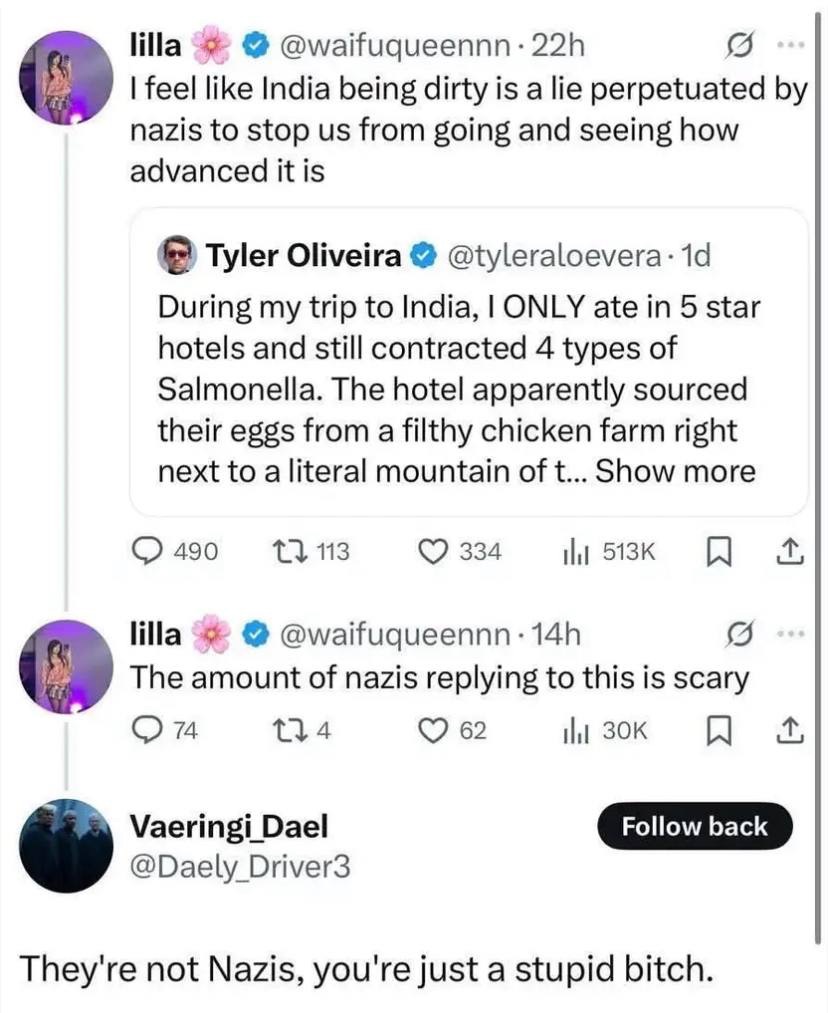Click the Grok slash icon on first tweet
Viewport: 828px width, 1013px height.
click(742, 46)
